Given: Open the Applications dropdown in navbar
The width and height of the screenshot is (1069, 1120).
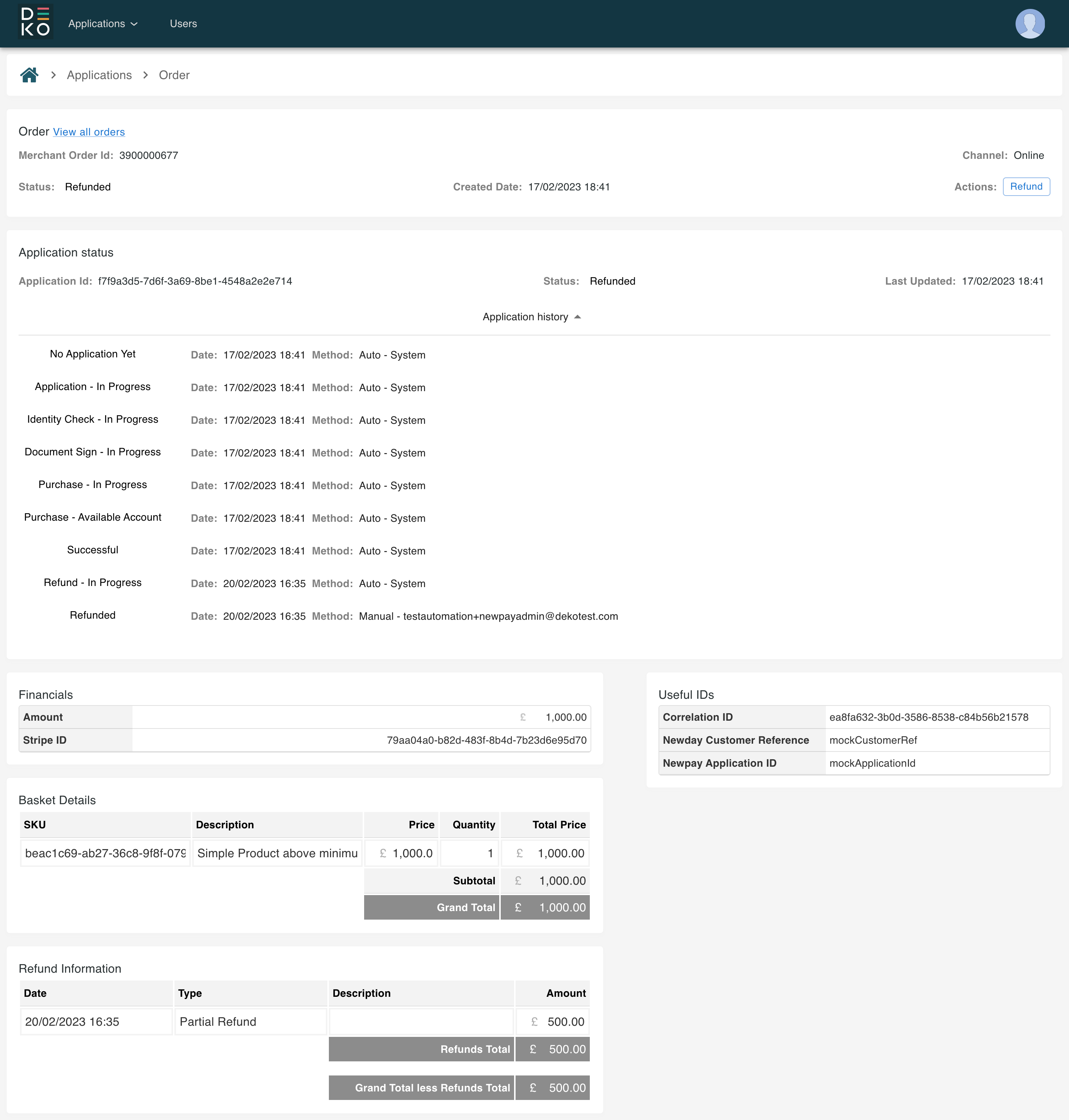Looking at the screenshot, I should [x=102, y=23].
